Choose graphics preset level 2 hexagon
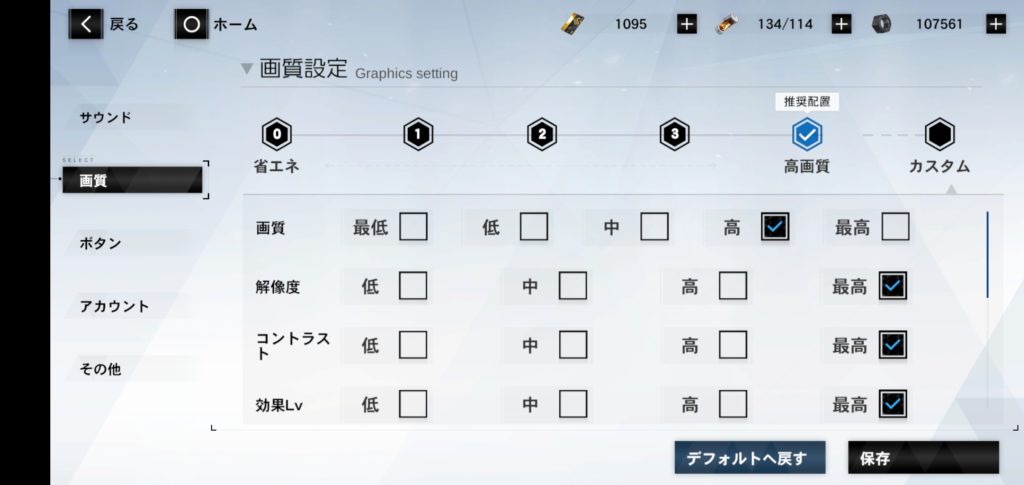The height and width of the screenshot is (485, 1024). 542,133
